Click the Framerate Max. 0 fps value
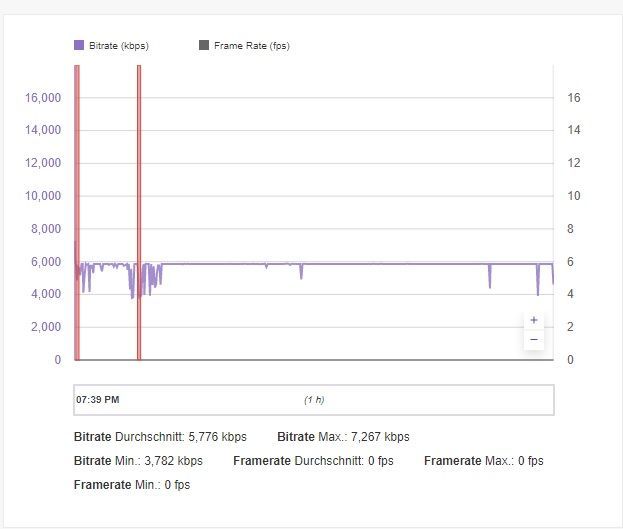The image size is (623, 529). click(529, 461)
